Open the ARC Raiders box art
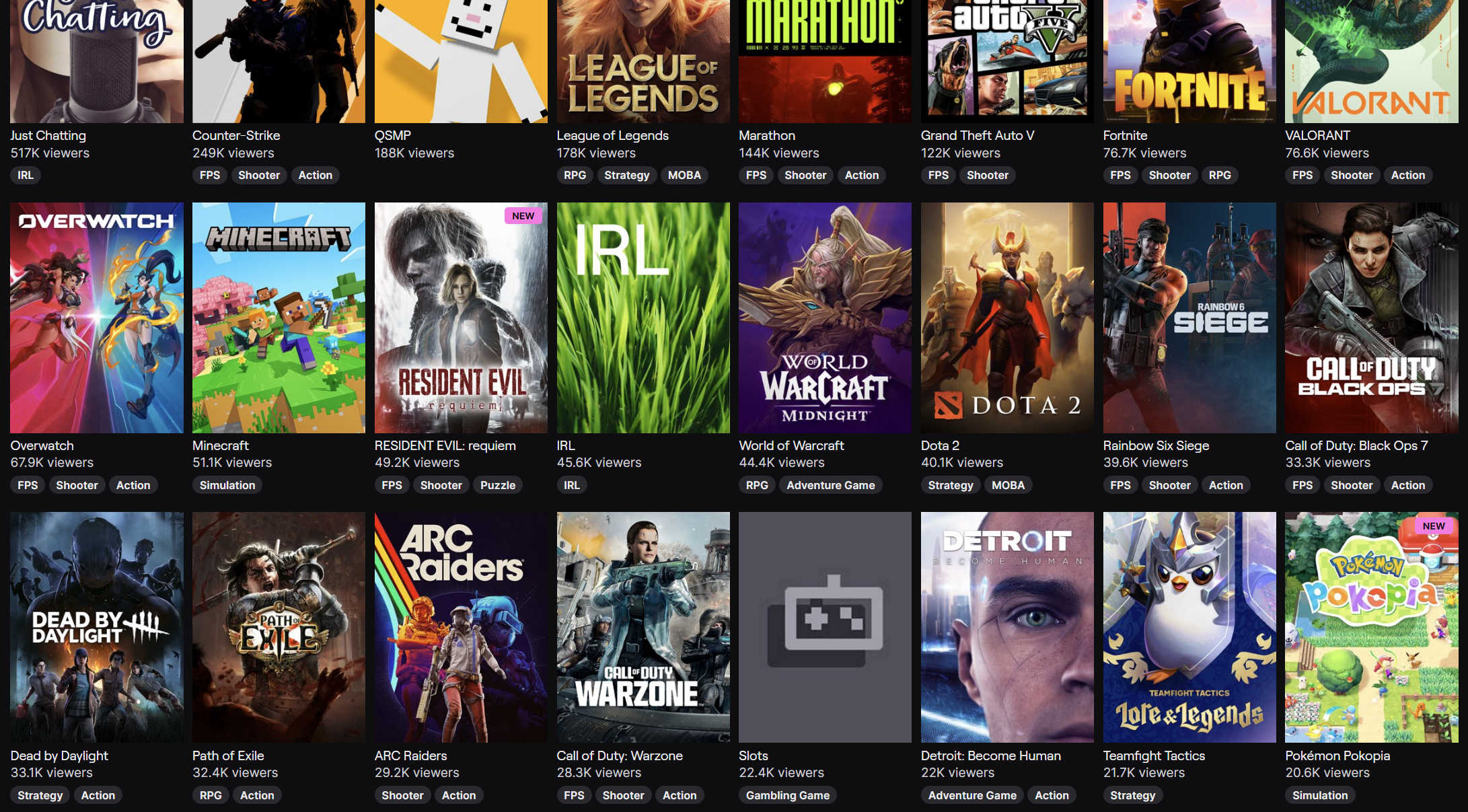This screenshot has width=1468, height=812. [x=461, y=627]
